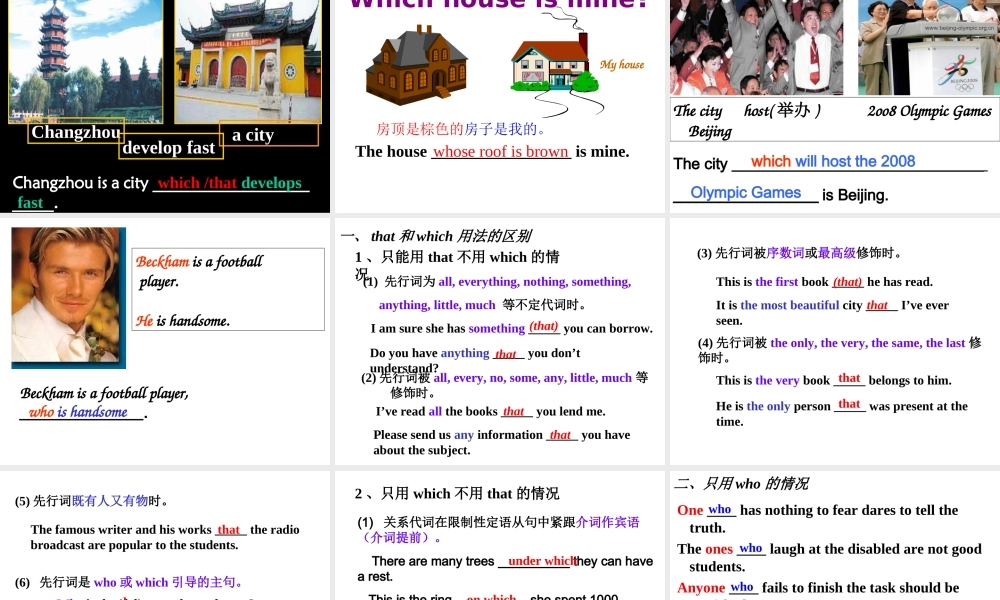Click the red-roof house clipart
This screenshot has width=1000, height=600.
[x=554, y=64]
